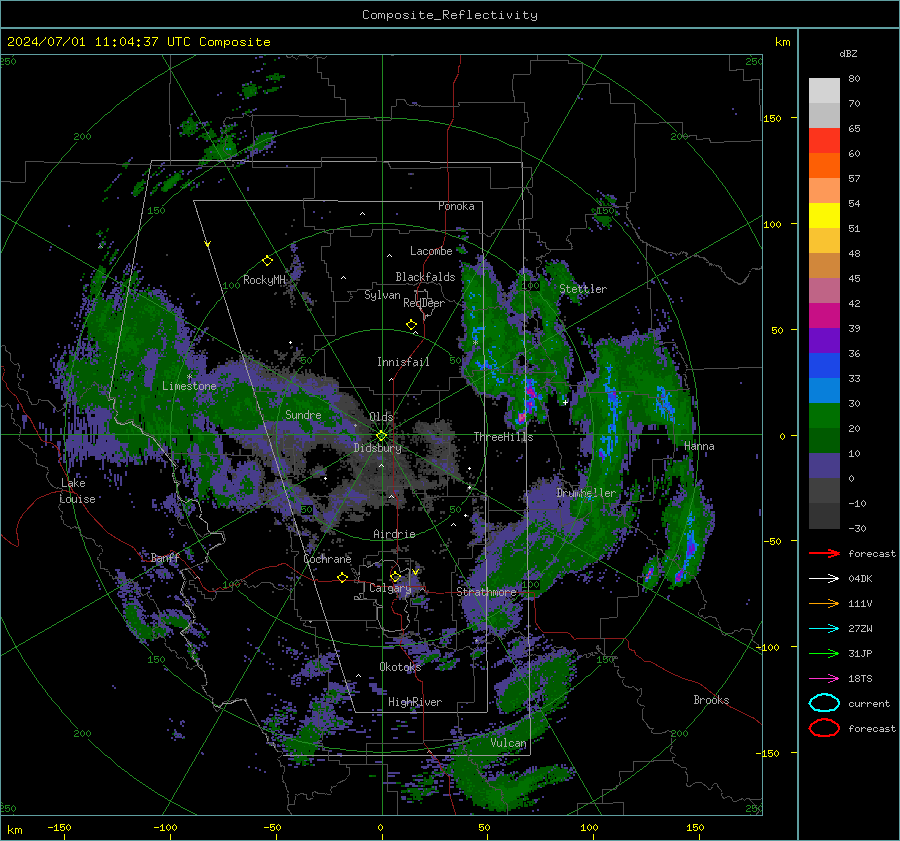Click the Ponoka city label

[x=456, y=206]
